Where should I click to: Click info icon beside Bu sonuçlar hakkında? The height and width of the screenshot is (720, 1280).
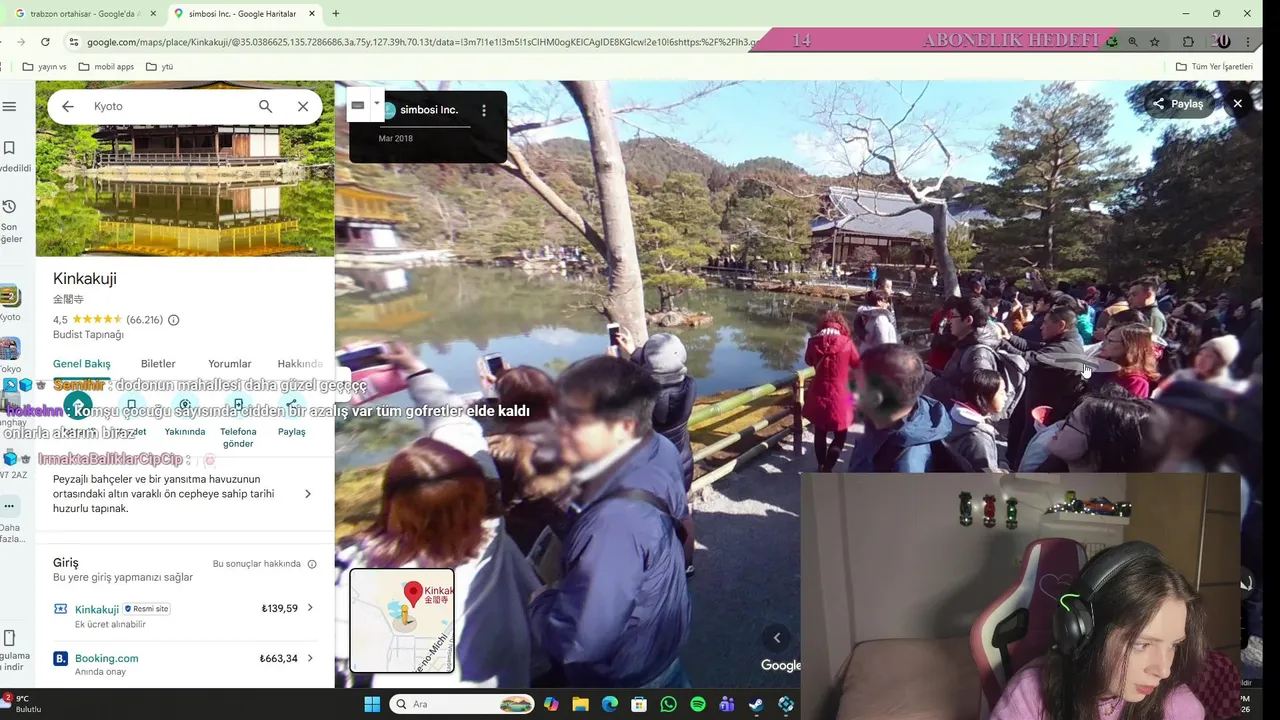pyautogui.click(x=312, y=564)
